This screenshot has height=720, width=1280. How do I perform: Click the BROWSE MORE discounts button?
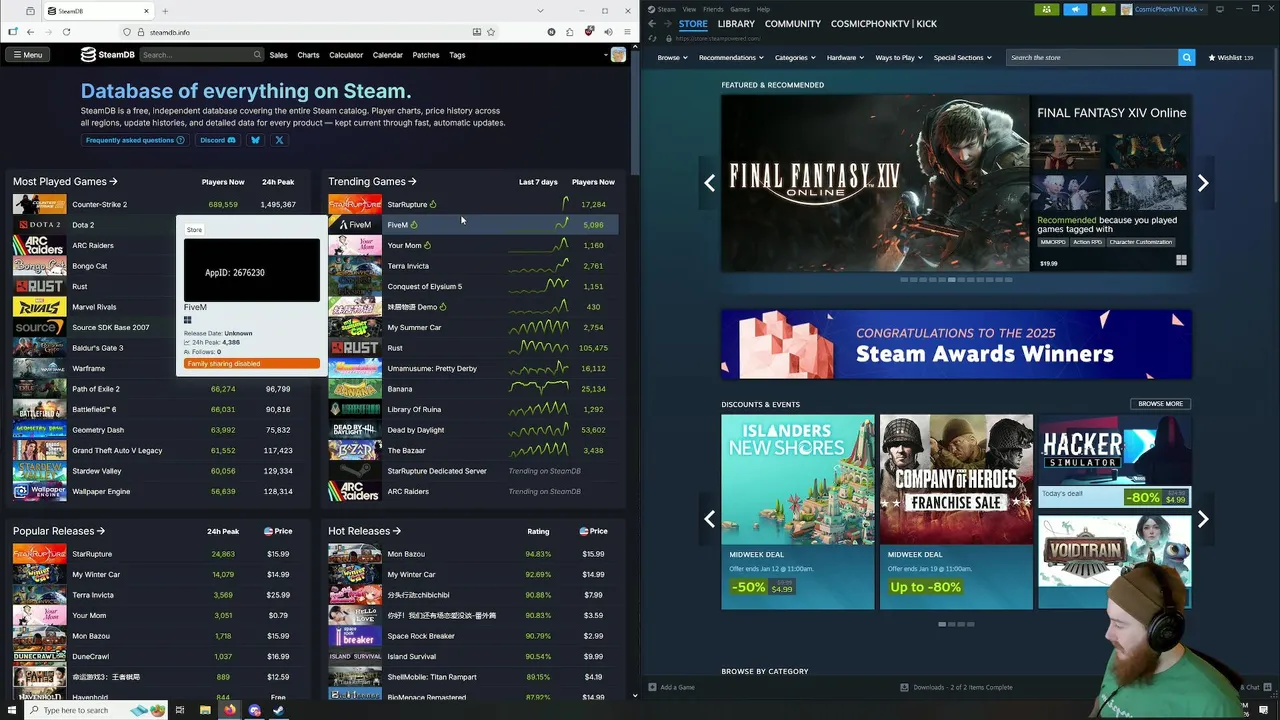(1160, 404)
